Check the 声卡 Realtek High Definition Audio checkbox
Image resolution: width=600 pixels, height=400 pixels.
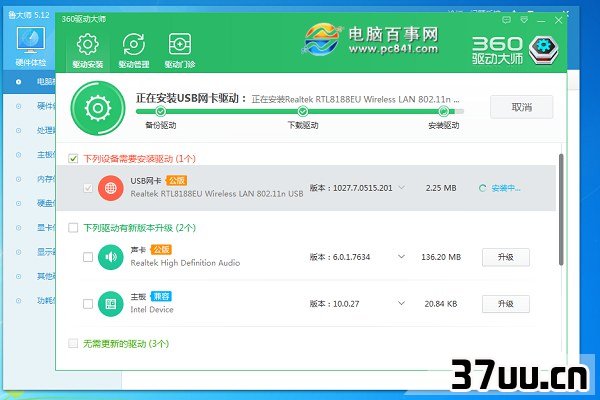pyautogui.click(x=88, y=257)
